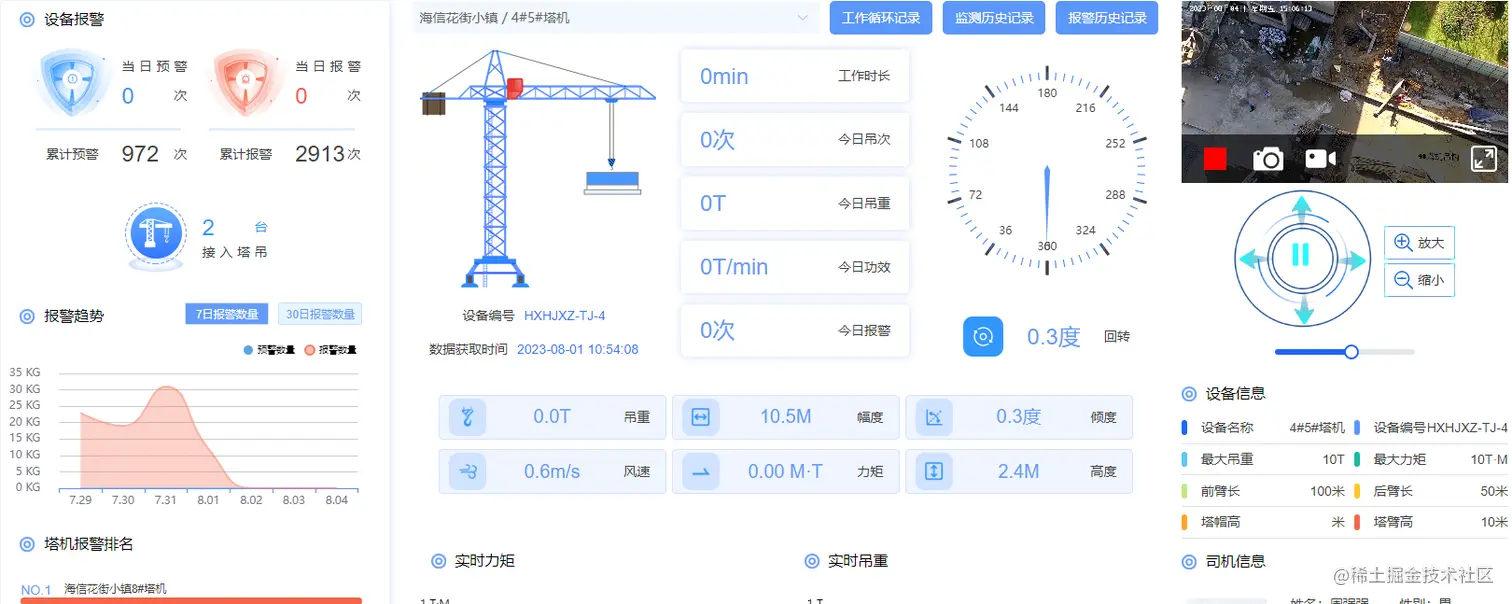The image size is (1512, 604).
Task: Take a camera snapshot with photo icon
Action: tap(1268, 159)
